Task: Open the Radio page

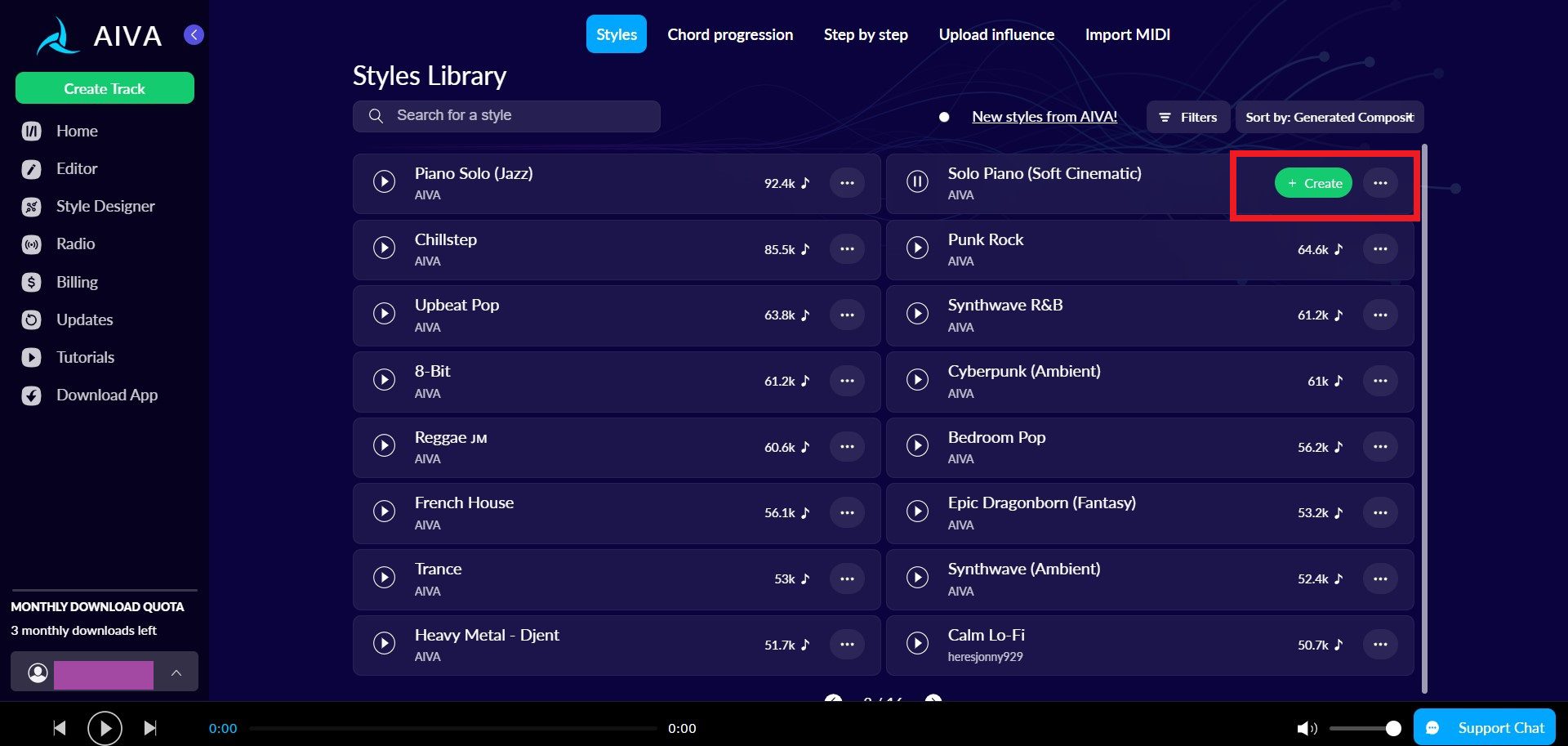Action: click(x=75, y=244)
